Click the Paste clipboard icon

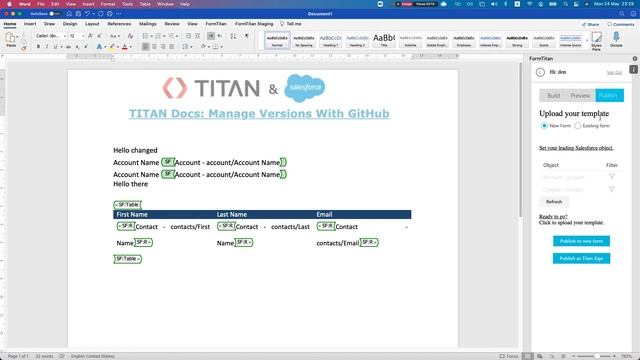point(10,38)
